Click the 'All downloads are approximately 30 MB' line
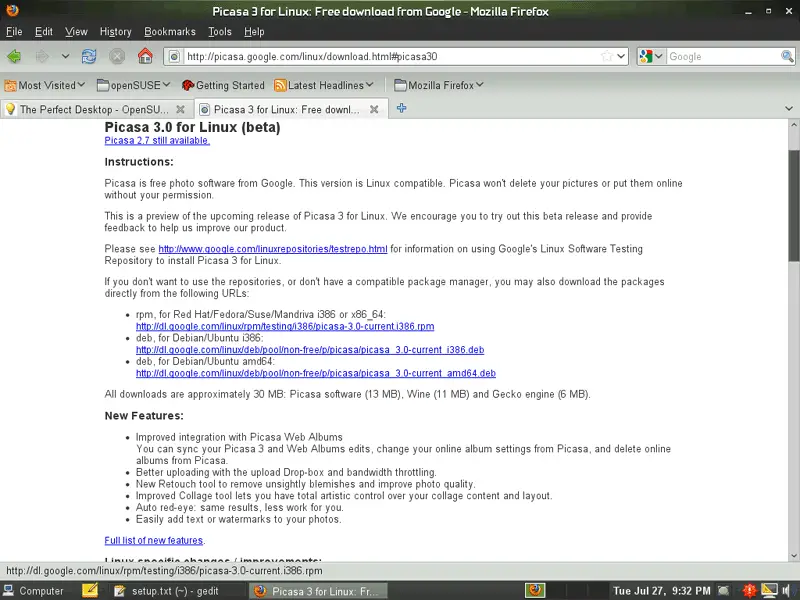Screen dimensions: 800x600 (x=347, y=394)
